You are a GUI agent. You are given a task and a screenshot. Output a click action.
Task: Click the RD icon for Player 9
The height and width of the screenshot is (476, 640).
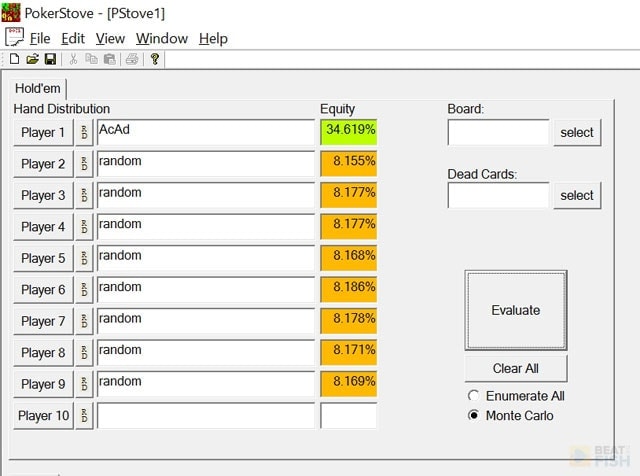tap(84, 384)
